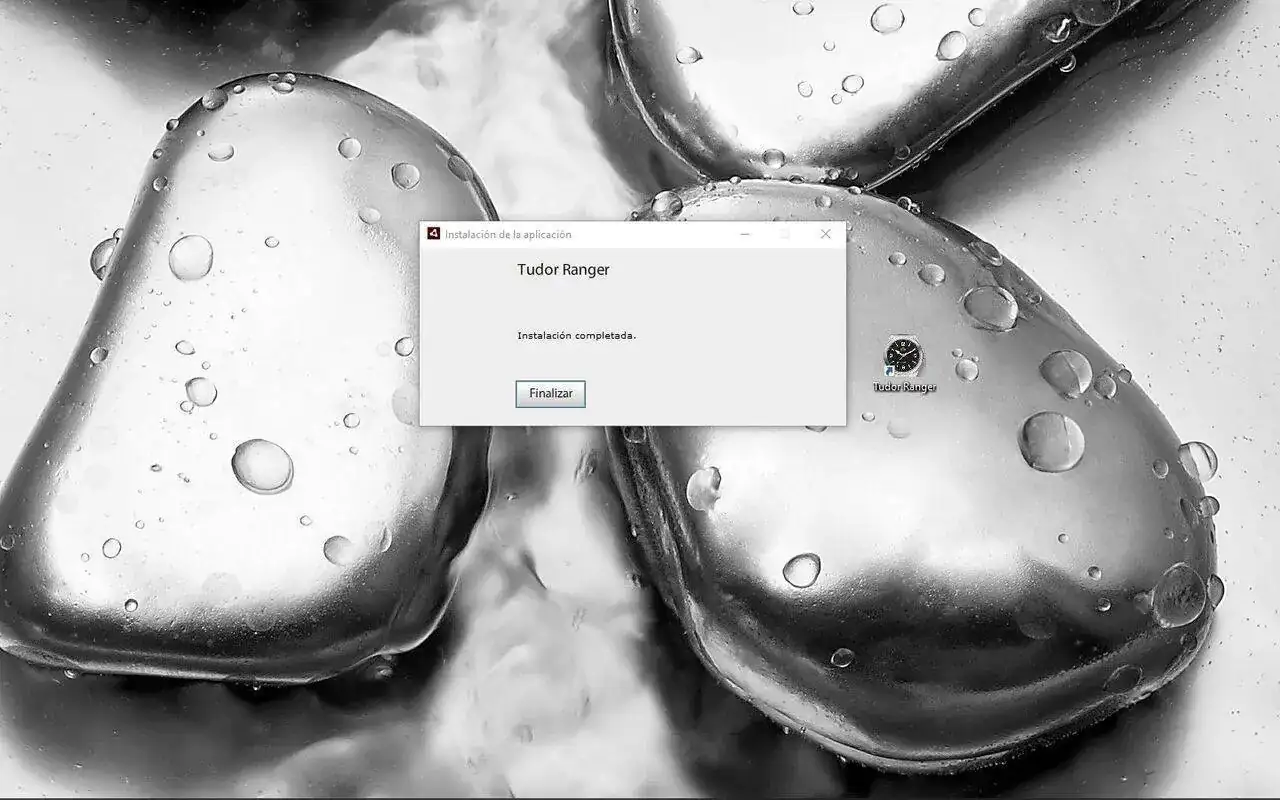Minimize the installer dialog window
This screenshot has width=1280, height=800.
point(745,234)
